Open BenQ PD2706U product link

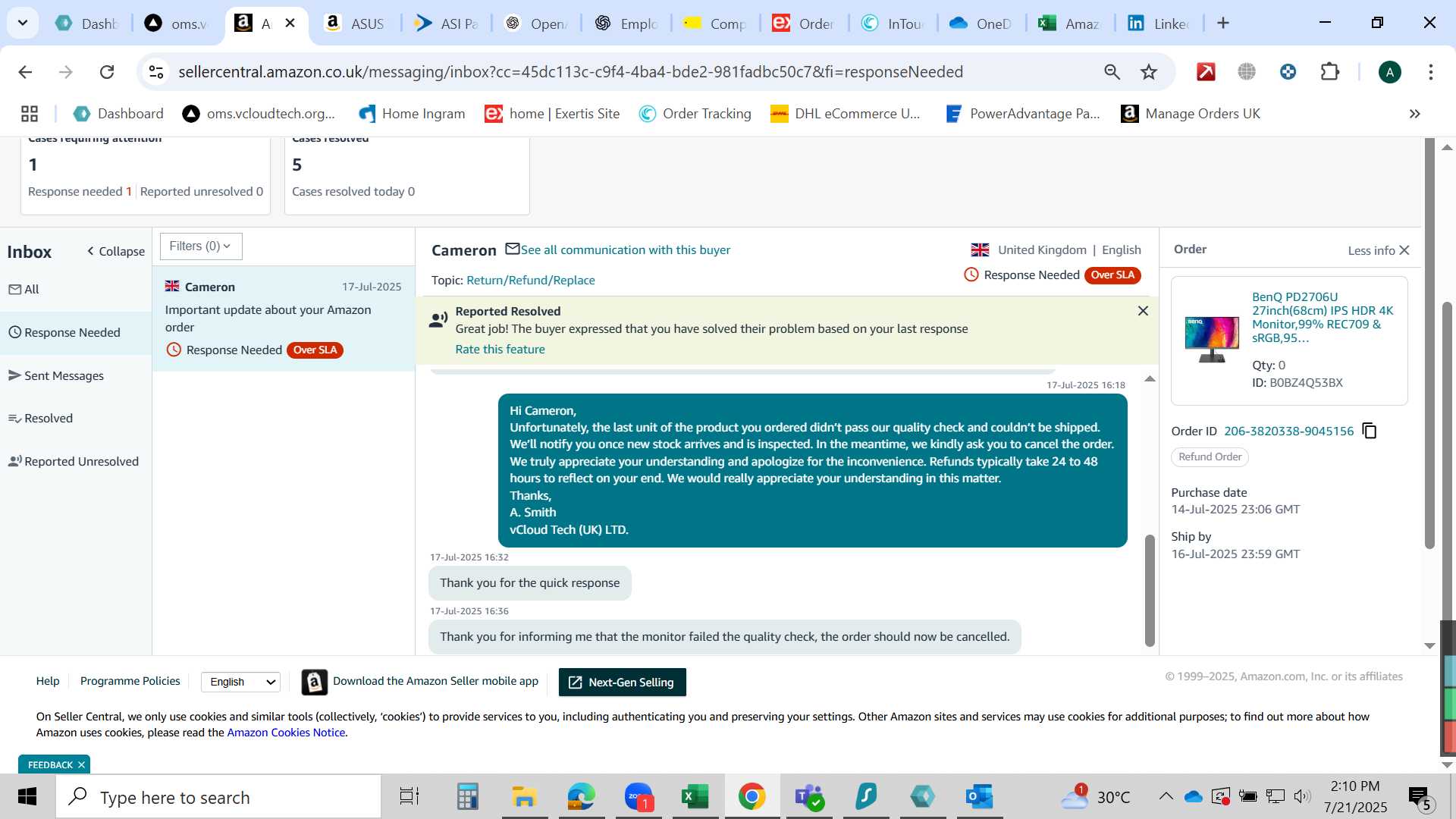click(x=1323, y=317)
